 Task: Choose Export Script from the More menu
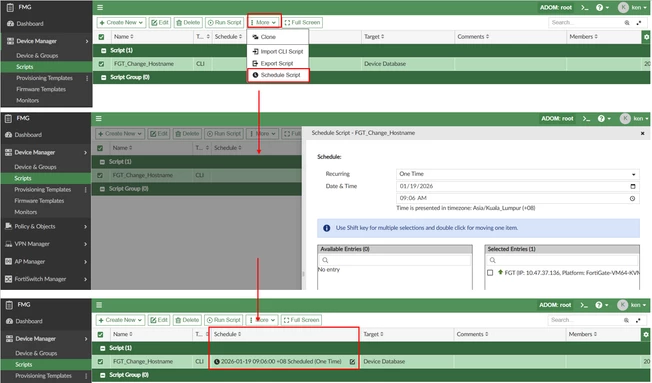(x=277, y=64)
